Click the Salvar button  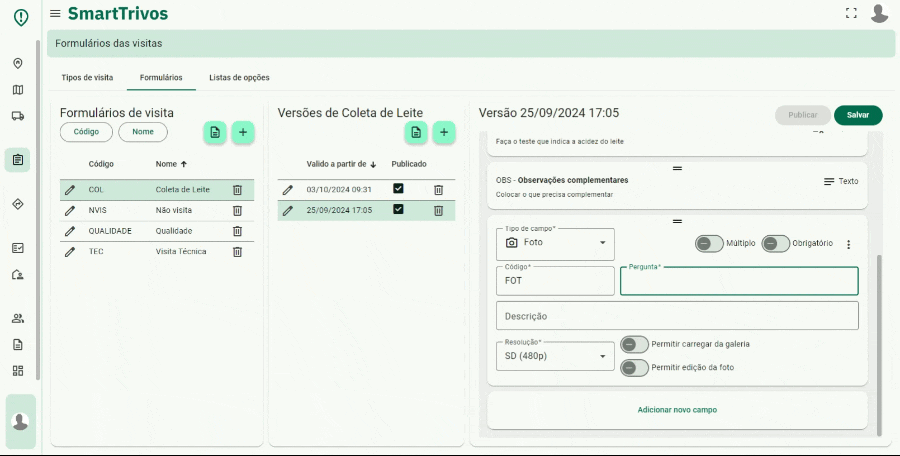(858, 115)
